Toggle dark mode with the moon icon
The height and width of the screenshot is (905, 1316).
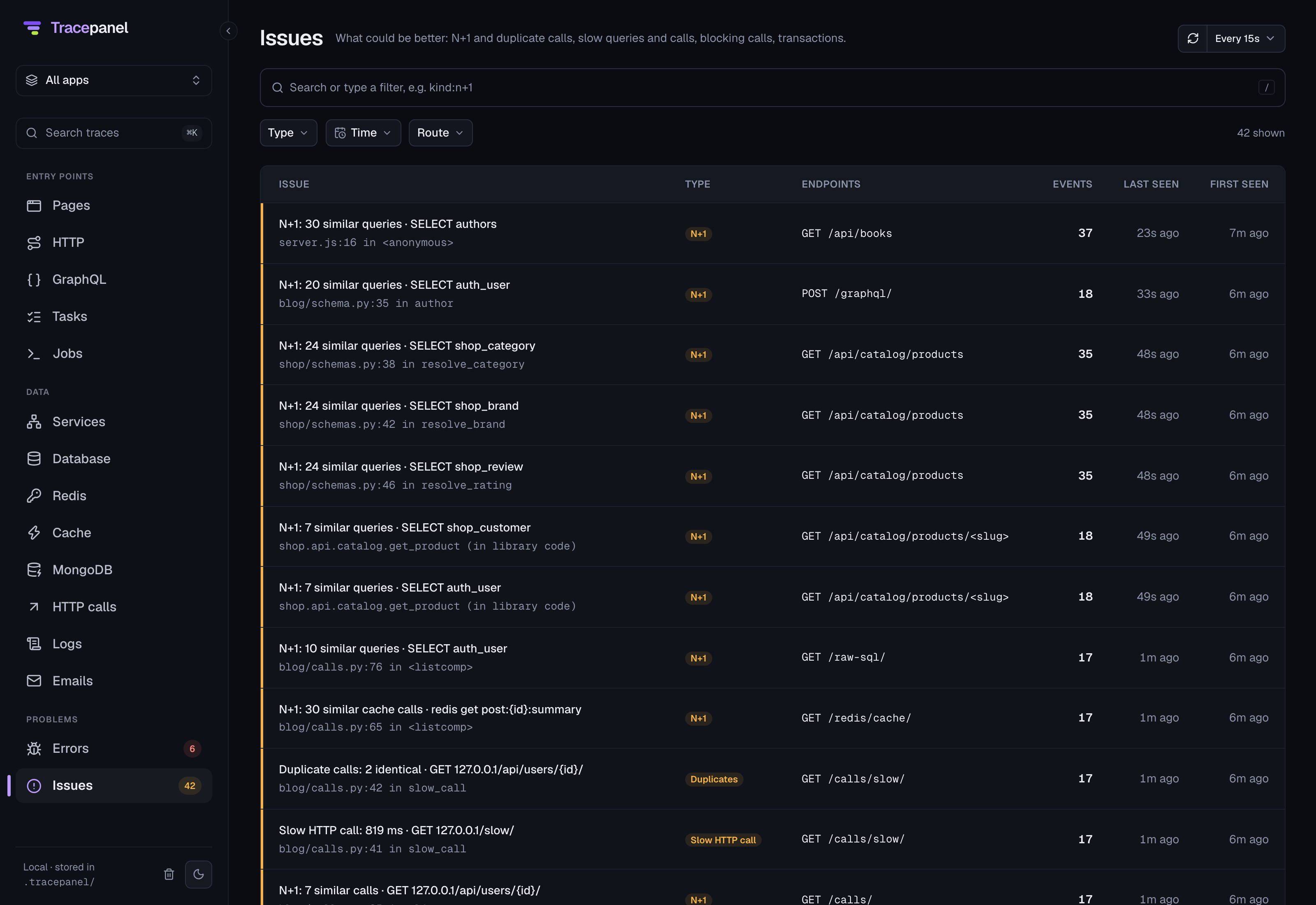[x=198, y=874]
